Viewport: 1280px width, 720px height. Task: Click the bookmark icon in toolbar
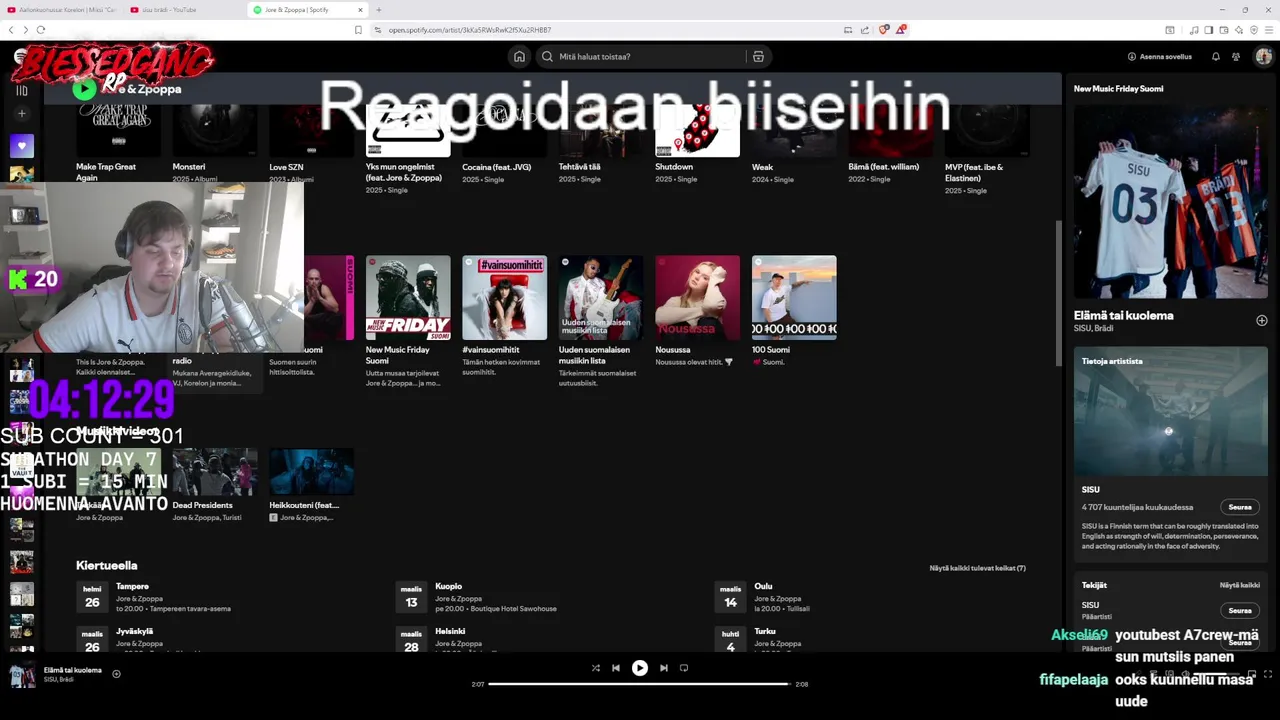tap(358, 30)
